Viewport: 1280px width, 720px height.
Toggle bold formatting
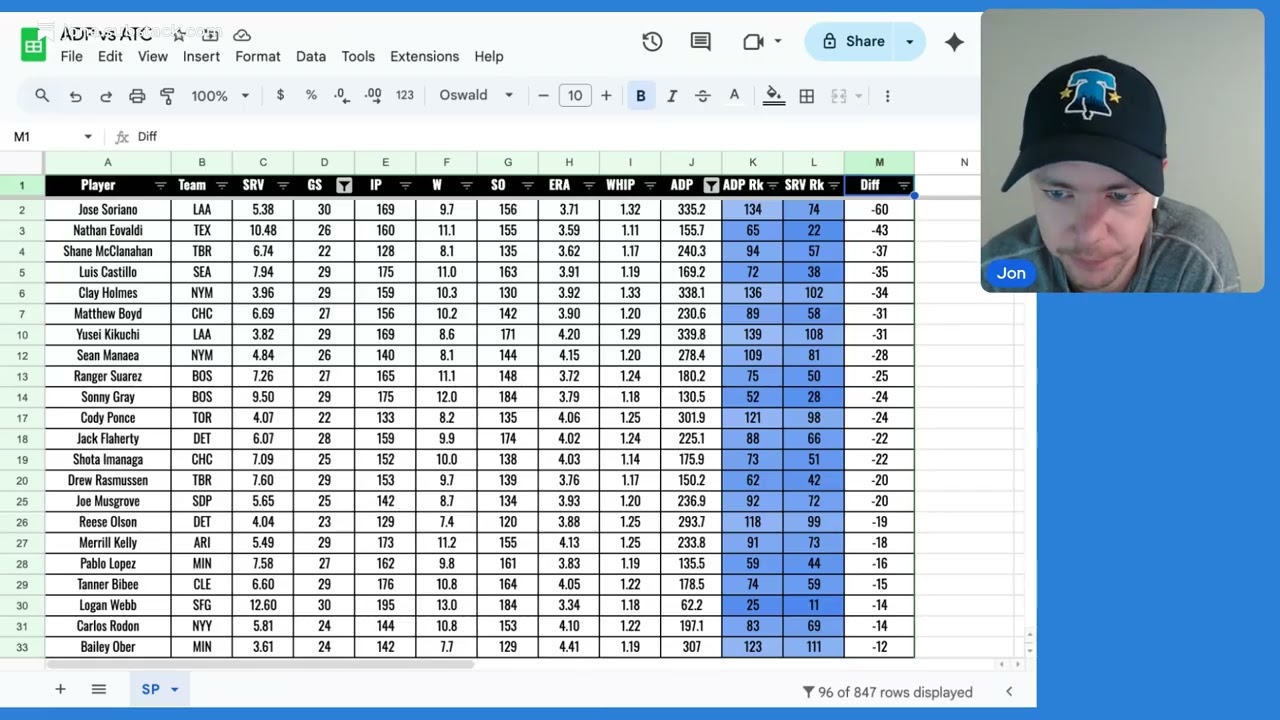641,96
